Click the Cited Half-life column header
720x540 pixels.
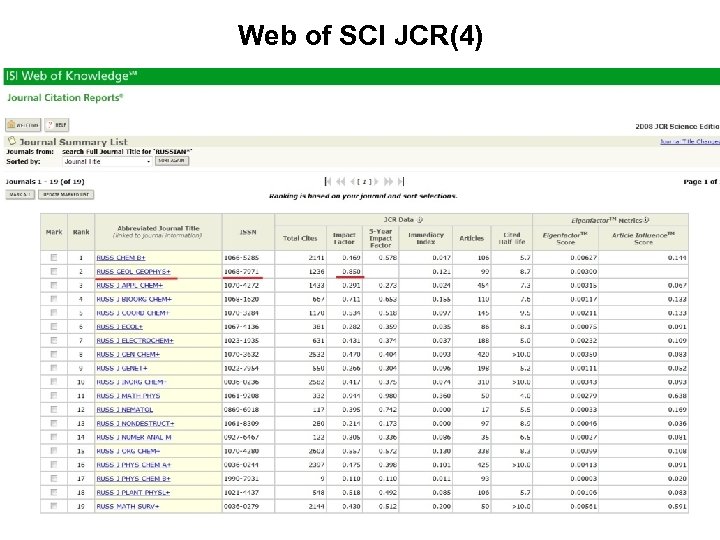click(512, 238)
